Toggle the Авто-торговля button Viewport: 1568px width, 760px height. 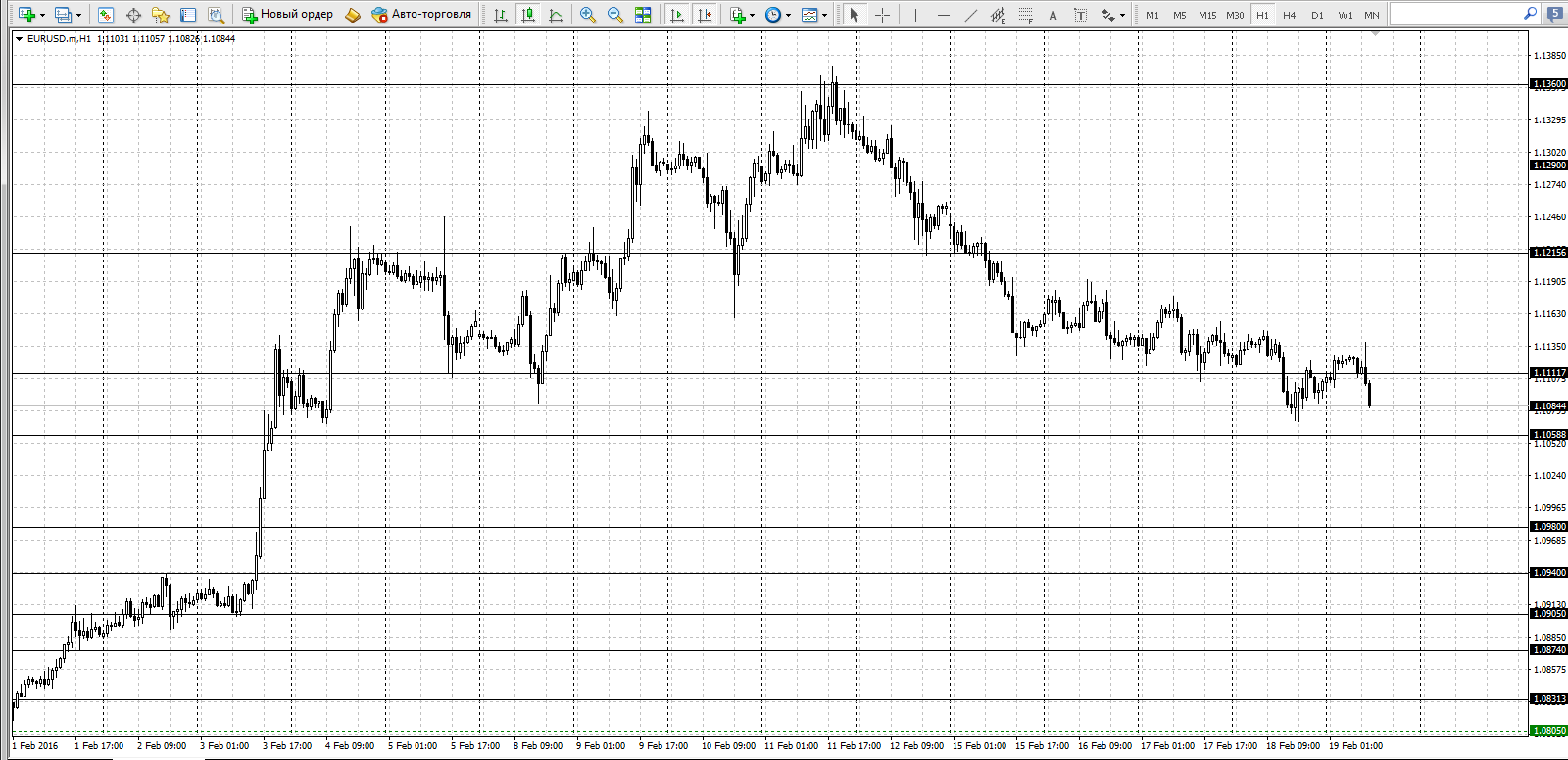(x=421, y=15)
